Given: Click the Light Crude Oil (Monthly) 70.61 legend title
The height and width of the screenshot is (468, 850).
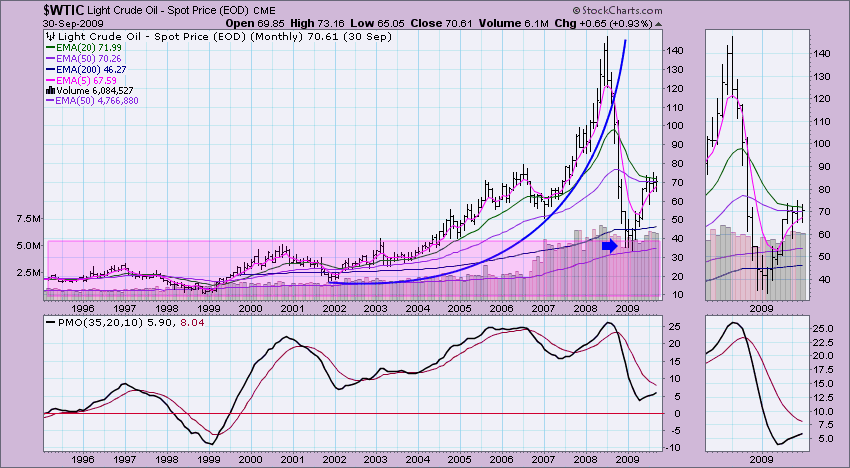Looking at the screenshot, I should click(224, 37).
